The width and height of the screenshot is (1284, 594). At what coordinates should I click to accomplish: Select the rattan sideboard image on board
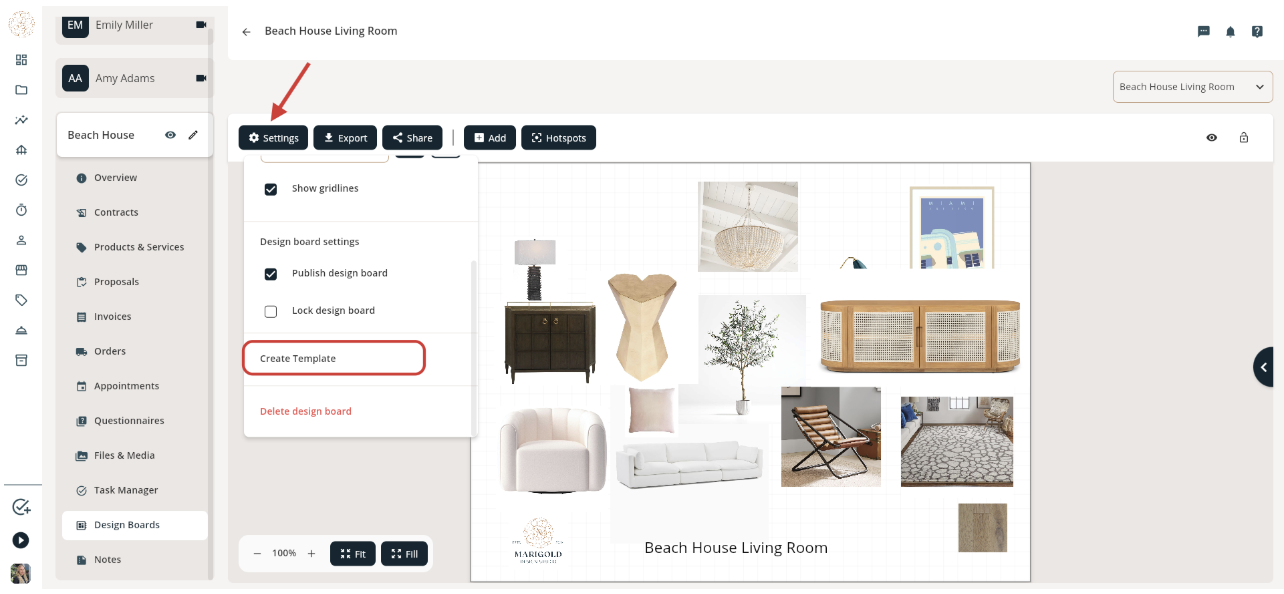919,335
